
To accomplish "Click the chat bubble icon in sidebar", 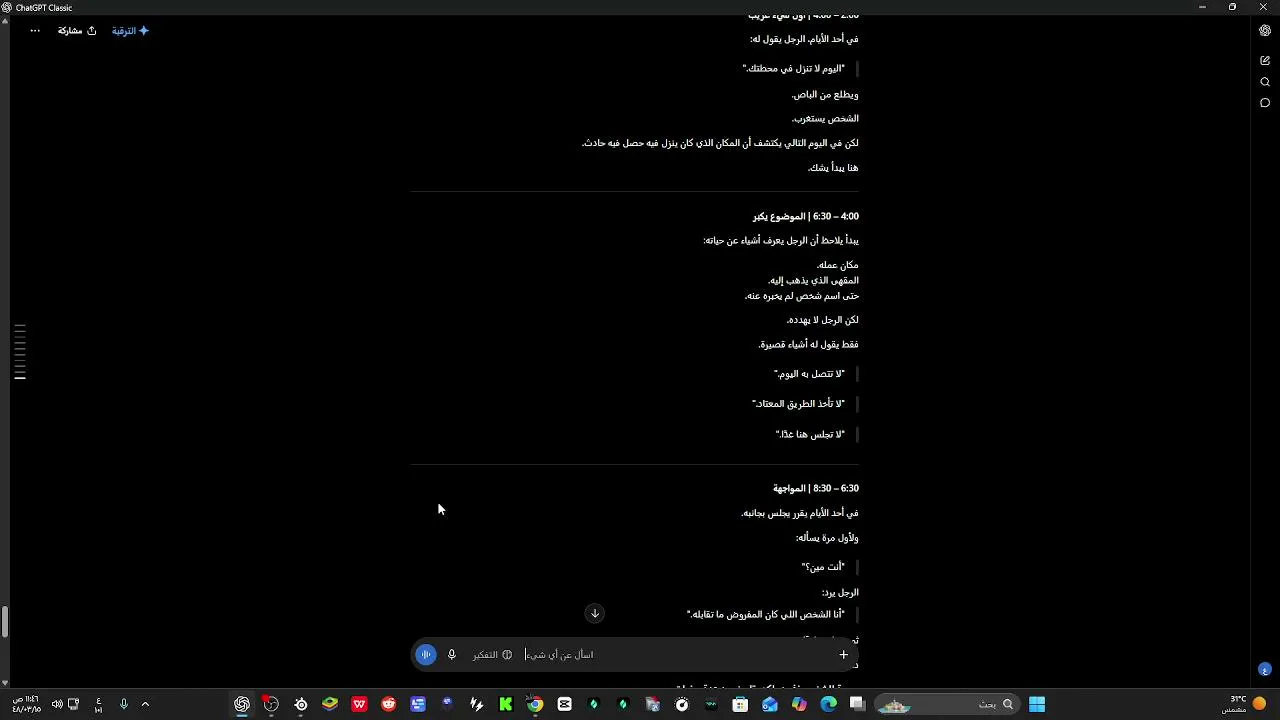I will click(x=1265, y=103).
